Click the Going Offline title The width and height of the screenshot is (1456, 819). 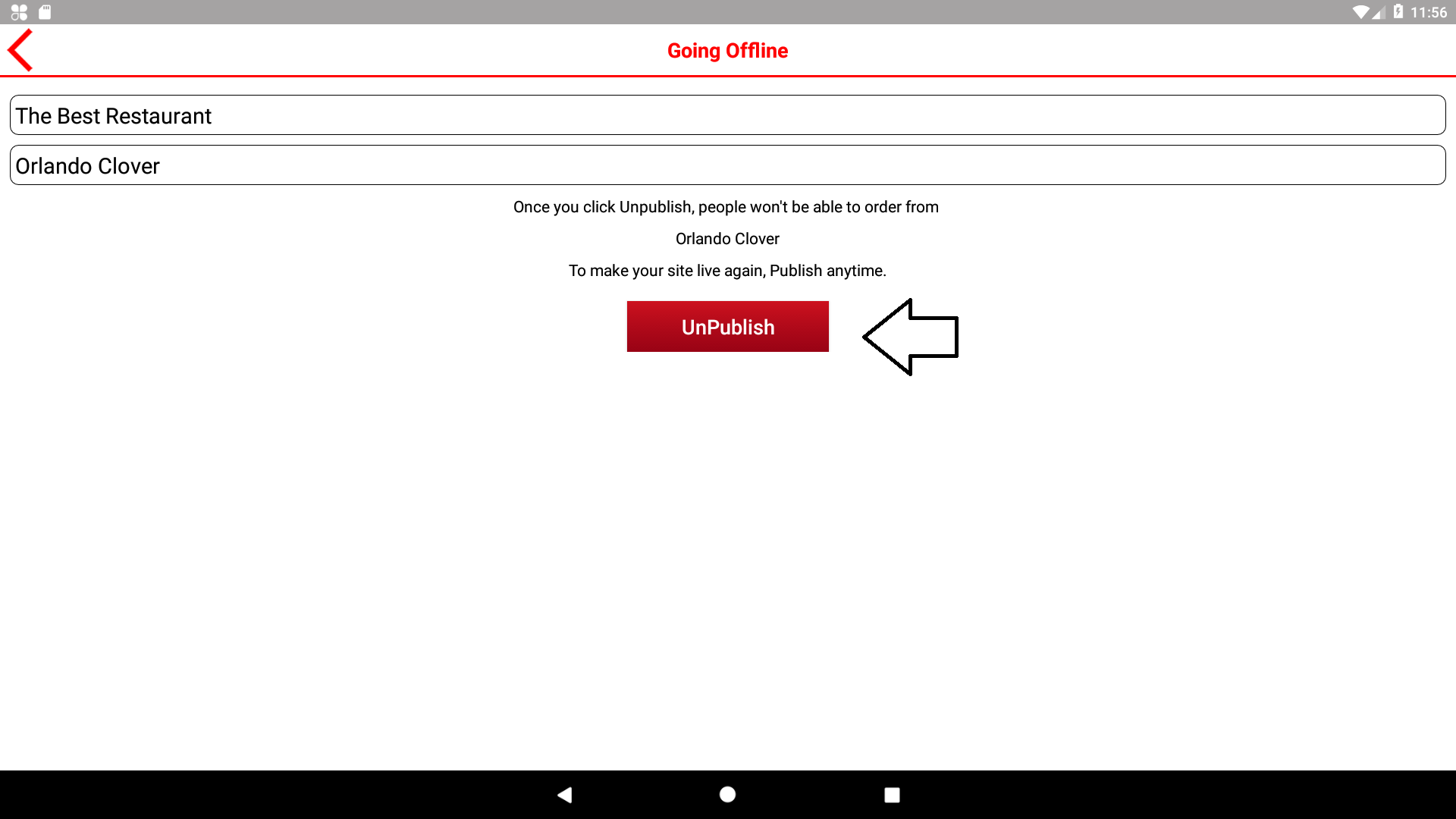727,51
